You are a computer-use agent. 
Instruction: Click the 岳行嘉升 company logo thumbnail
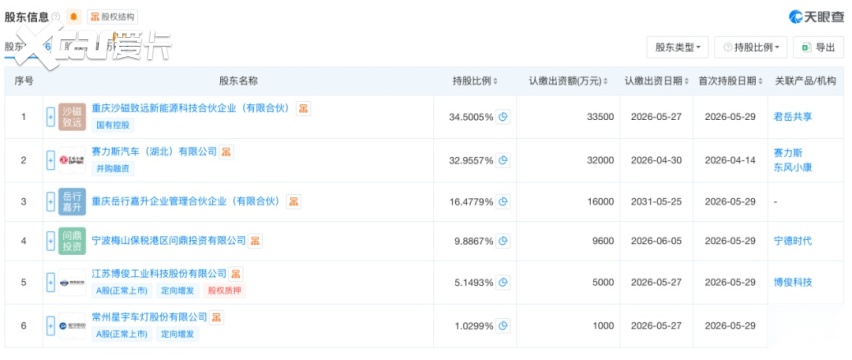[x=72, y=201]
